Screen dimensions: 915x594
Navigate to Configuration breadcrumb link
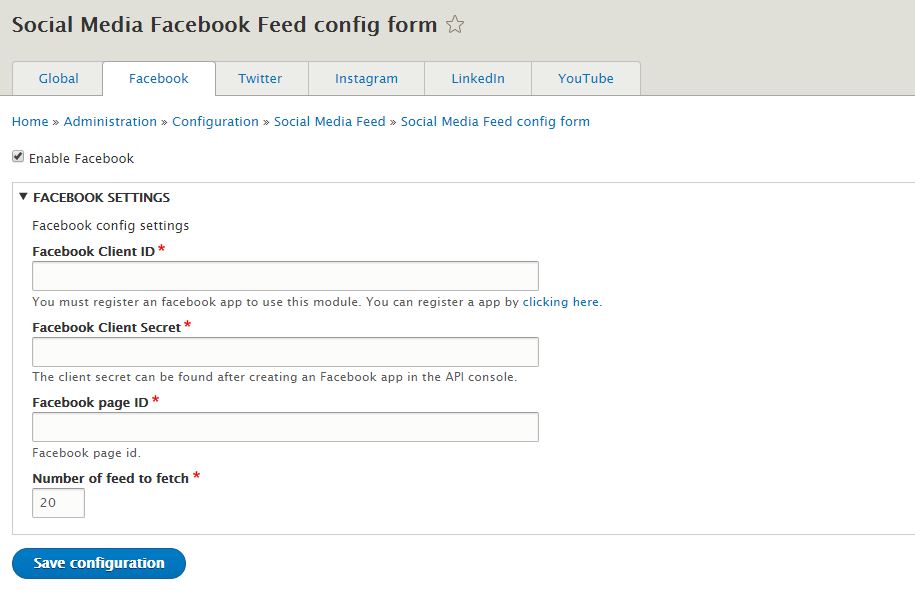tap(215, 121)
